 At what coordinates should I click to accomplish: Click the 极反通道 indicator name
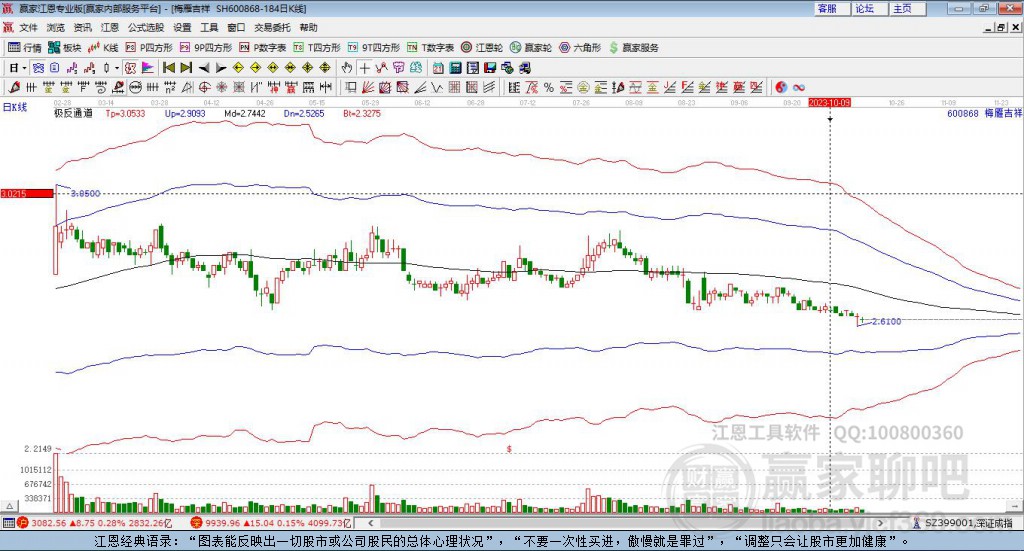coord(73,114)
